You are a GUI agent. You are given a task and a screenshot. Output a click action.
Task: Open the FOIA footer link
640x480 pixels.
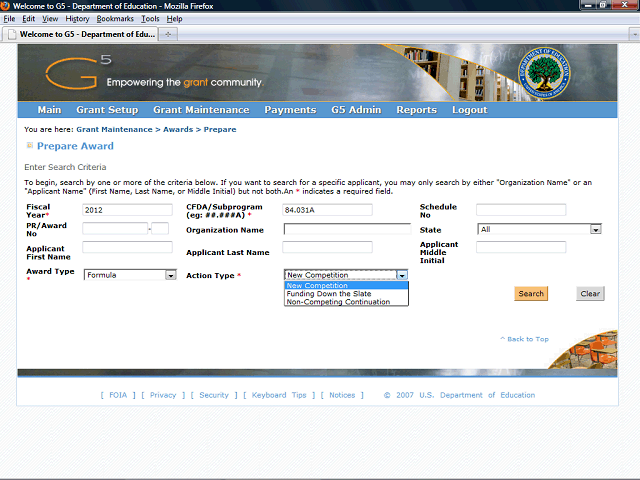pos(118,395)
